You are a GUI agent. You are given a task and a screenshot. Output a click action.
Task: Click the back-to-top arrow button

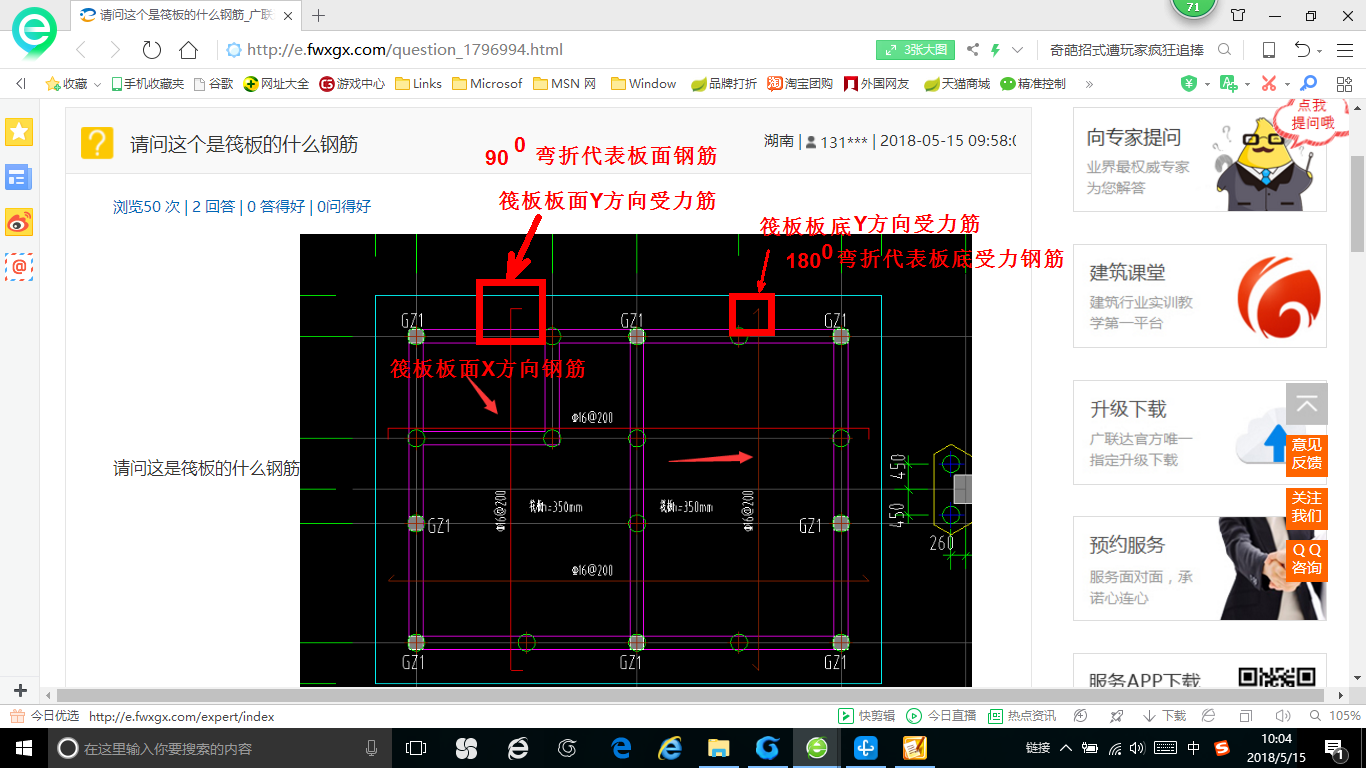click(x=1306, y=404)
